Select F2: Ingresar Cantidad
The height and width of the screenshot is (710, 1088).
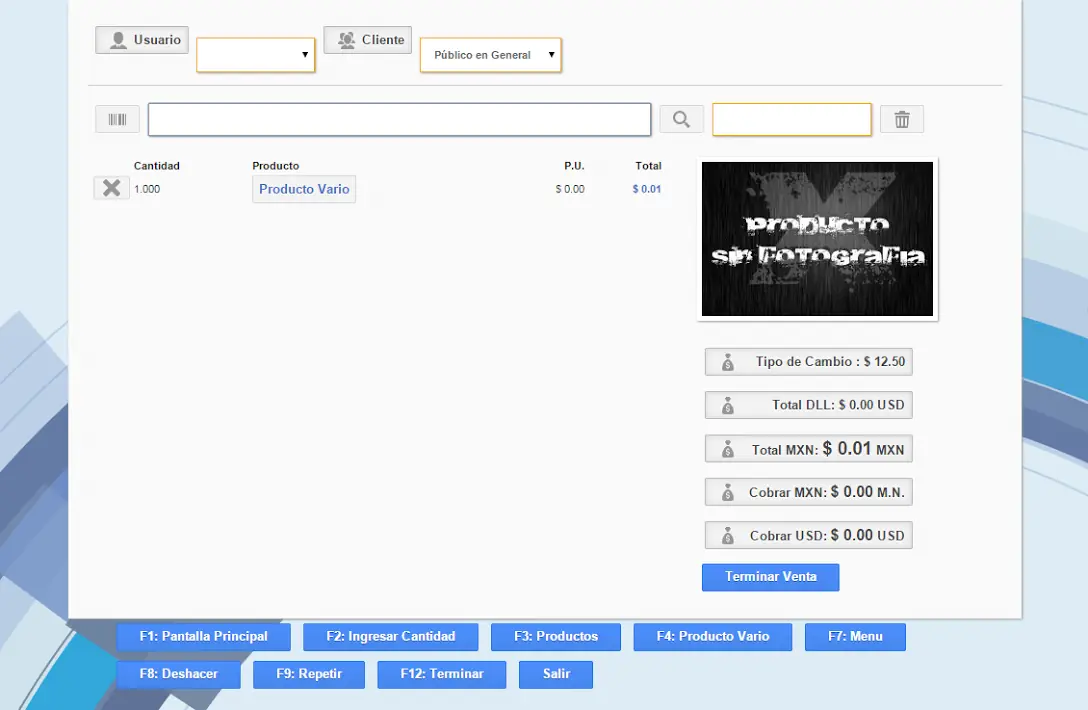[x=391, y=636]
